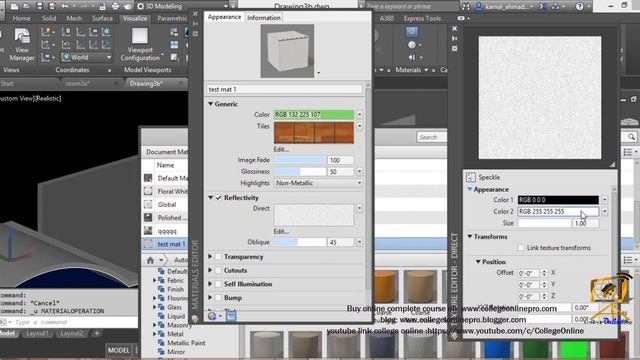Click Edit link under Tiles image
Screen dimensions: 640x360
[x=281, y=149]
